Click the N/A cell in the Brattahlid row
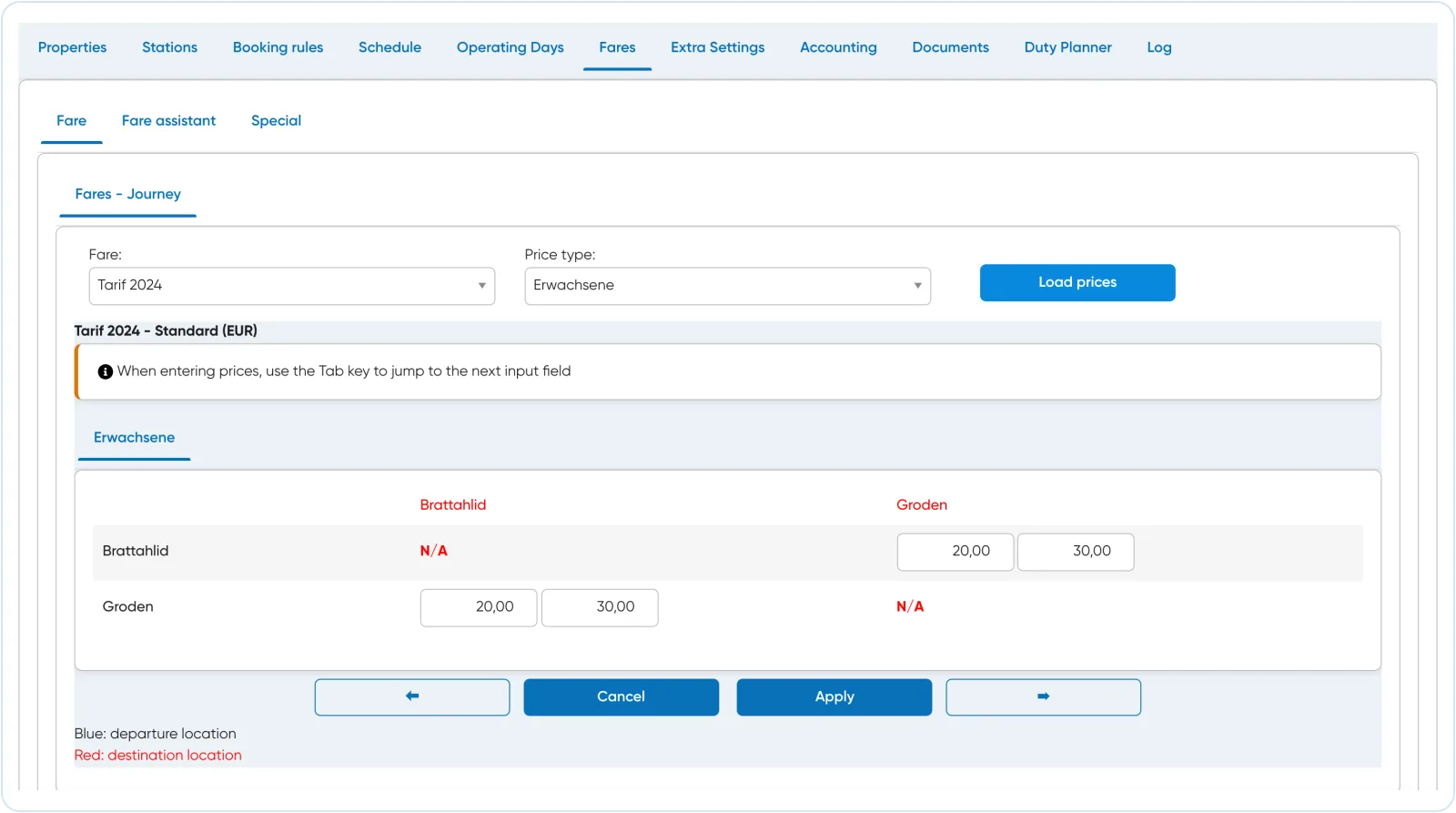Image resolution: width=1456 pixels, height=813 pixels. (x=434, y=552)
